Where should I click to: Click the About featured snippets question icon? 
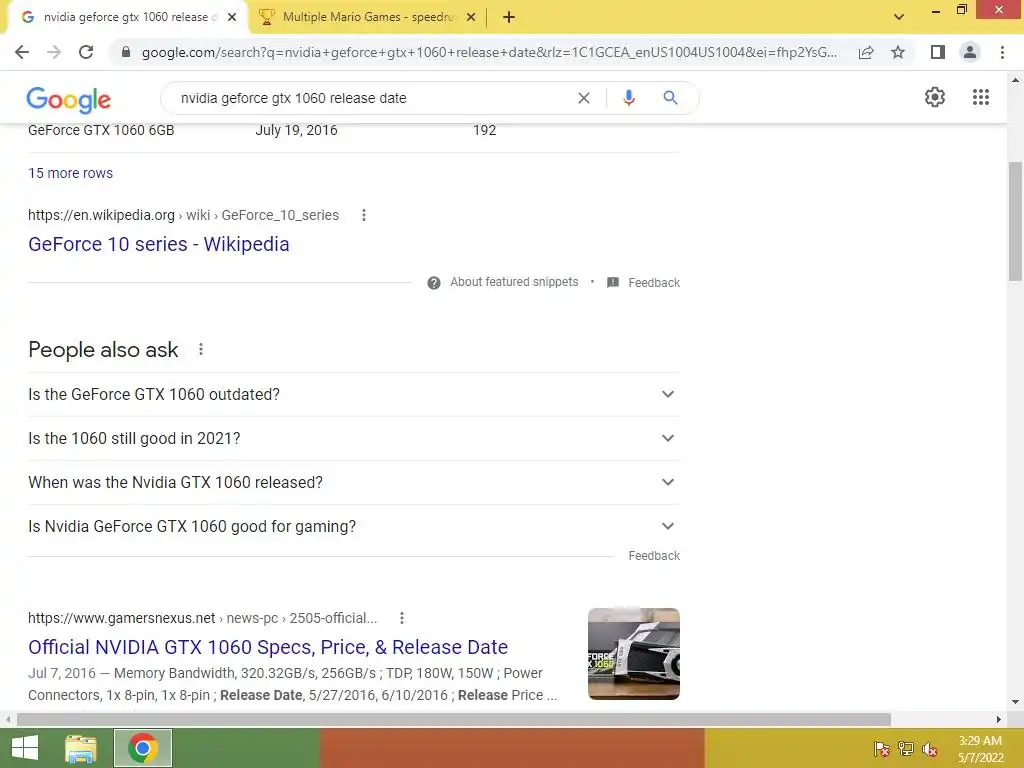click(434, 283)
